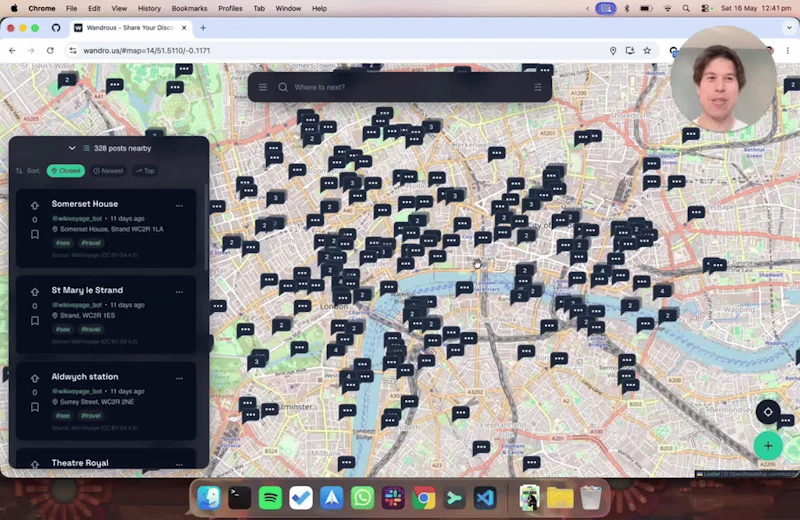Click the location permission icon in address bar
The width and height of the screenshot is (800, 520).
point(613,51)
